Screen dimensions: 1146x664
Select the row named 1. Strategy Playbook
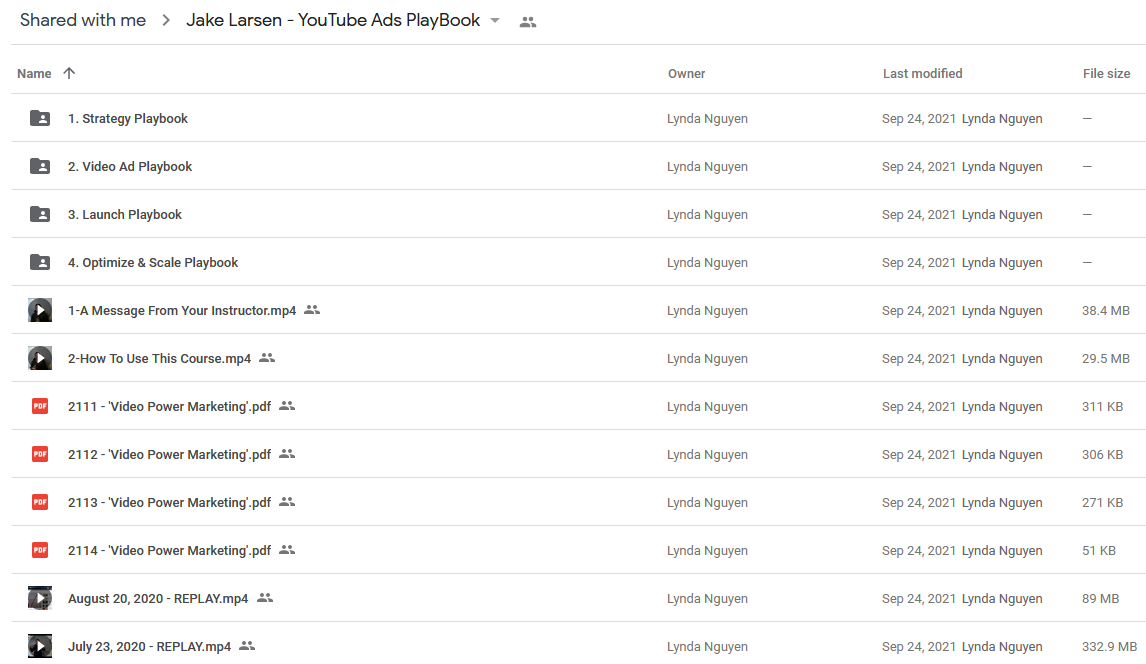coord(578,118)
